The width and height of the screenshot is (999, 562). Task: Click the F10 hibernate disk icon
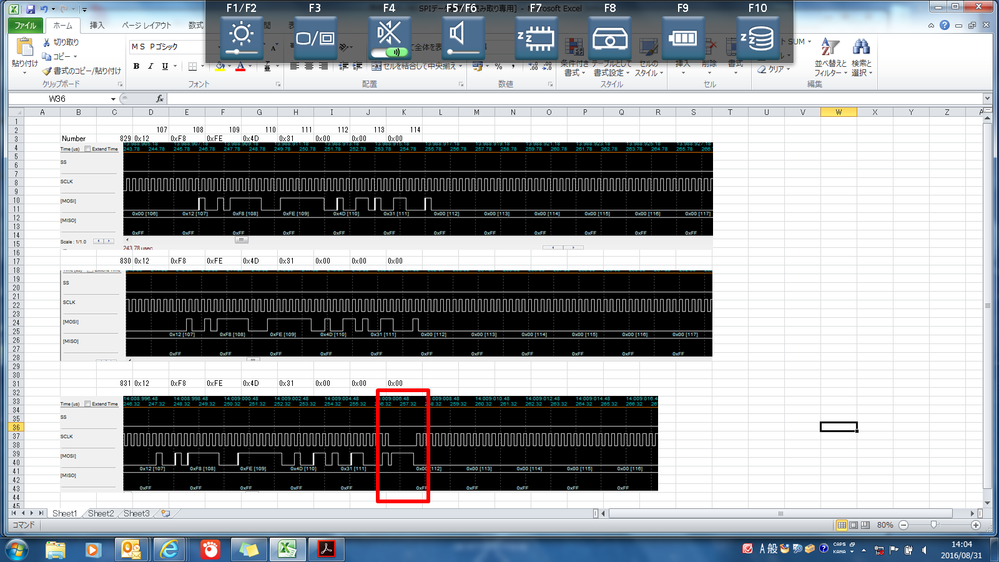[x=758, y=38]
